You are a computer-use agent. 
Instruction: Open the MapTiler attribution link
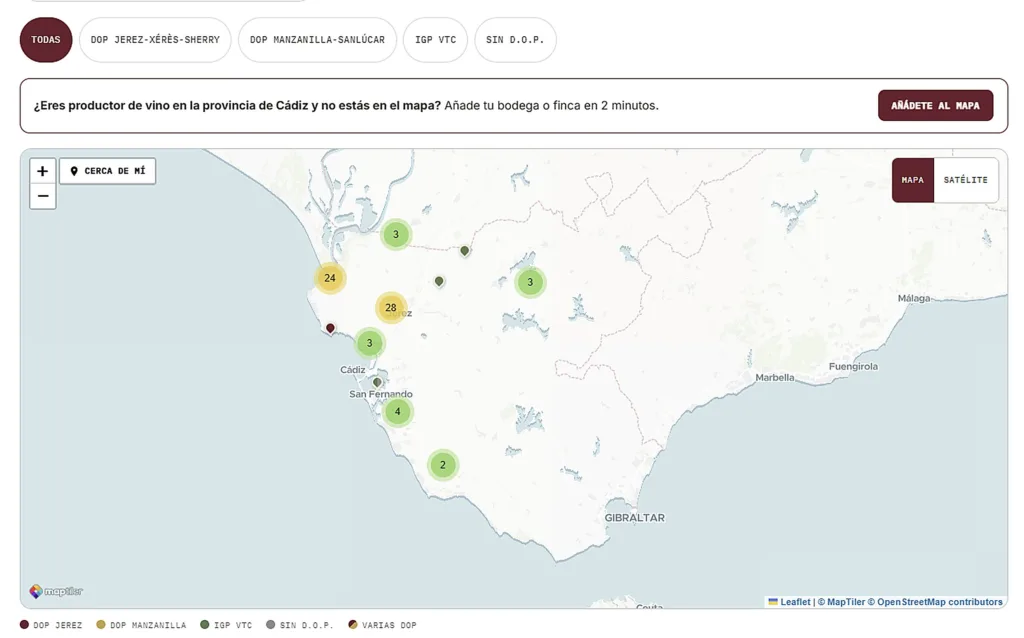coord(841,602)
